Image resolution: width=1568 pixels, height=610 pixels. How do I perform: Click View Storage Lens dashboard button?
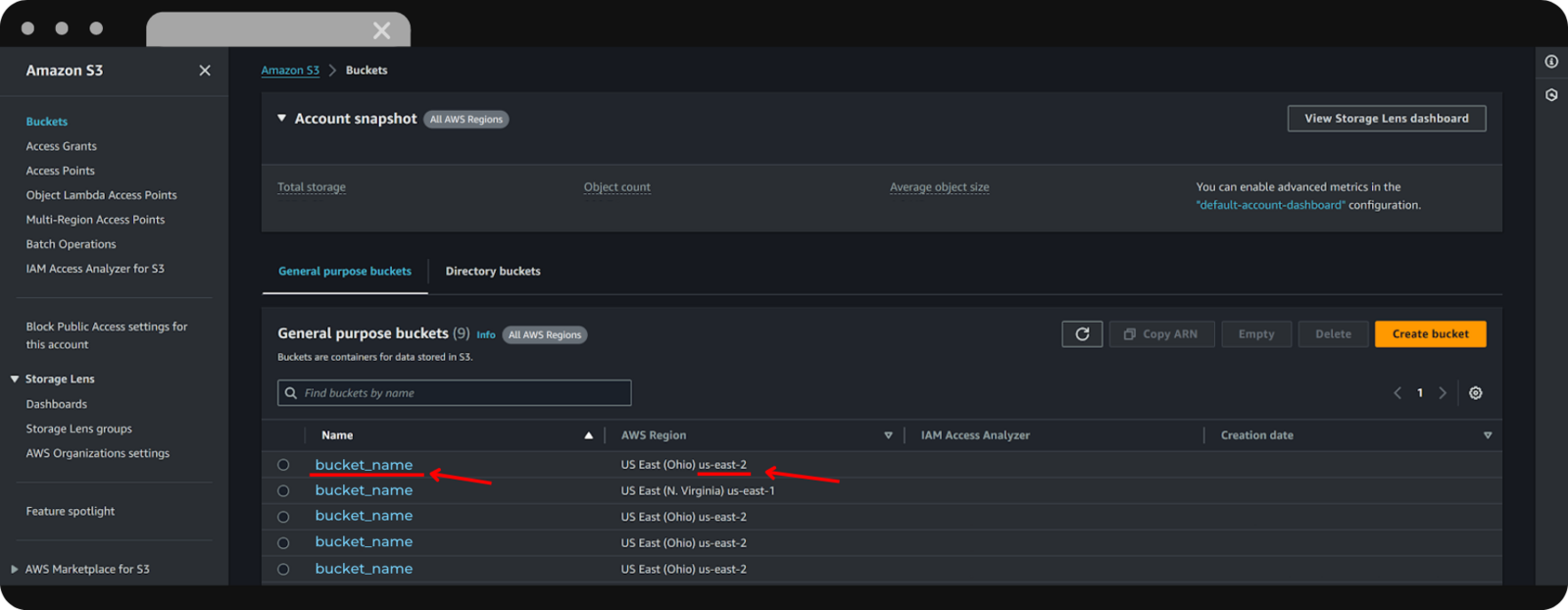pyautogui.click(x=1387, y=119)
